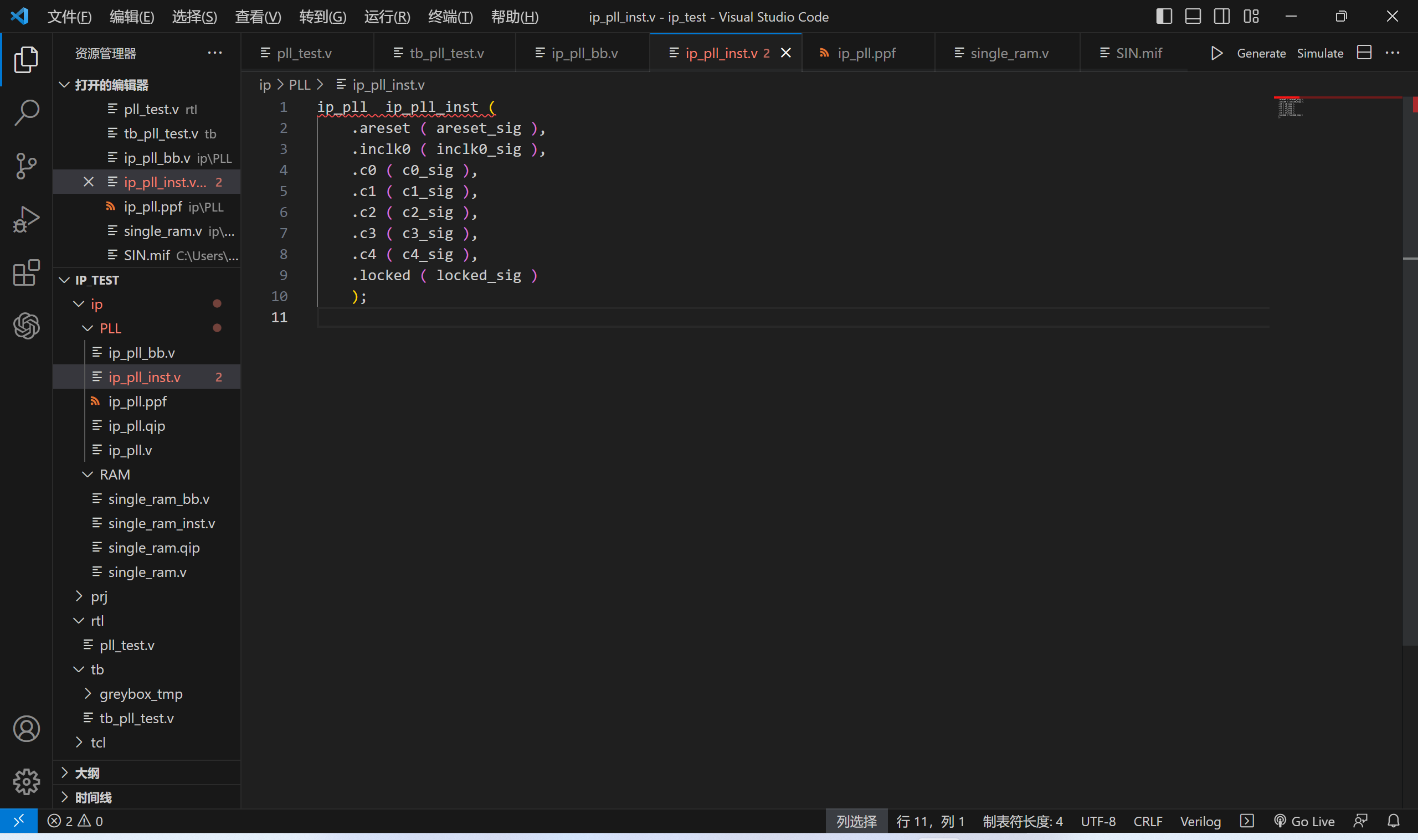This screenshot has width=1418, height=840.
Task: Open the ChatGPT extension icon
Action: 26,326
